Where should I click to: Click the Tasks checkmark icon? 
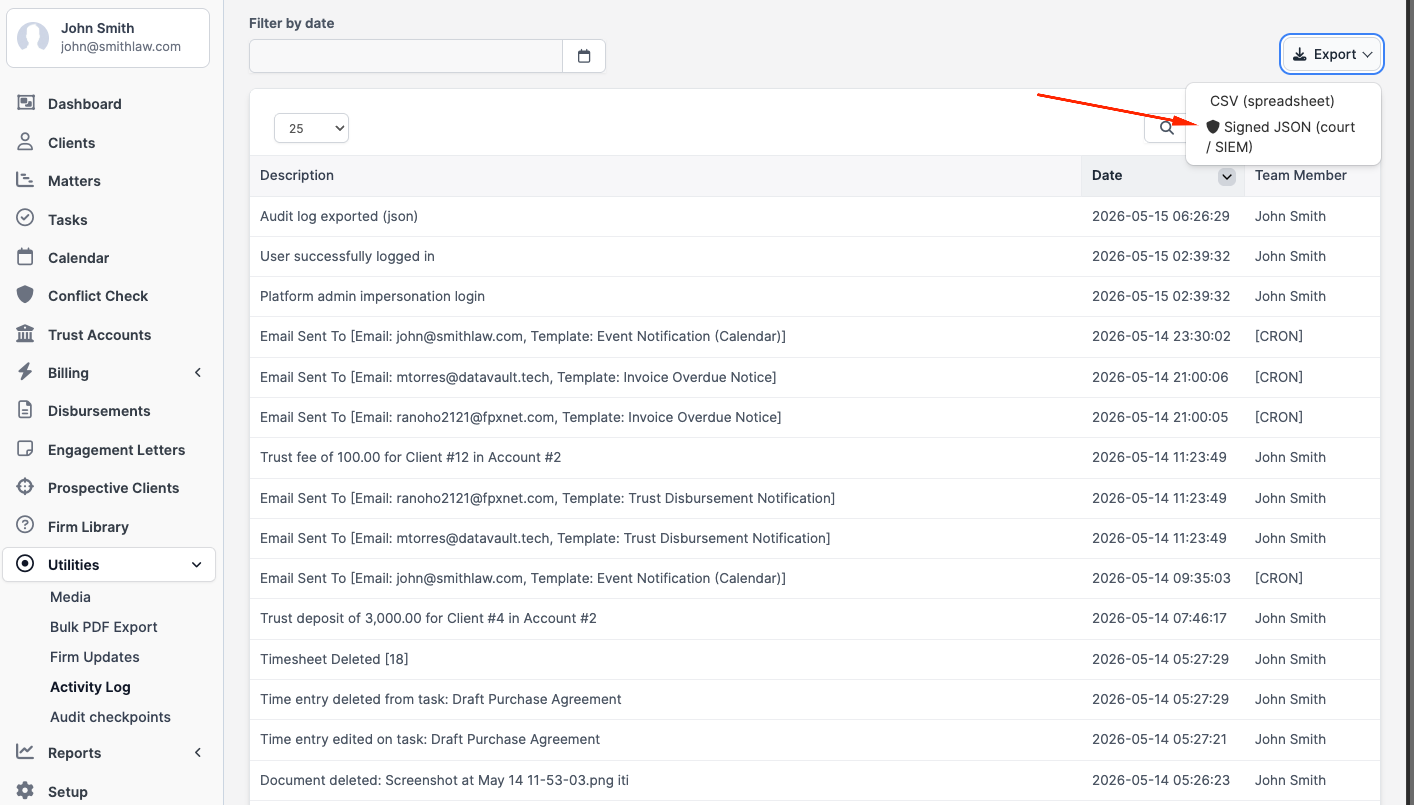pyautogui.click(x=26, y=219)
